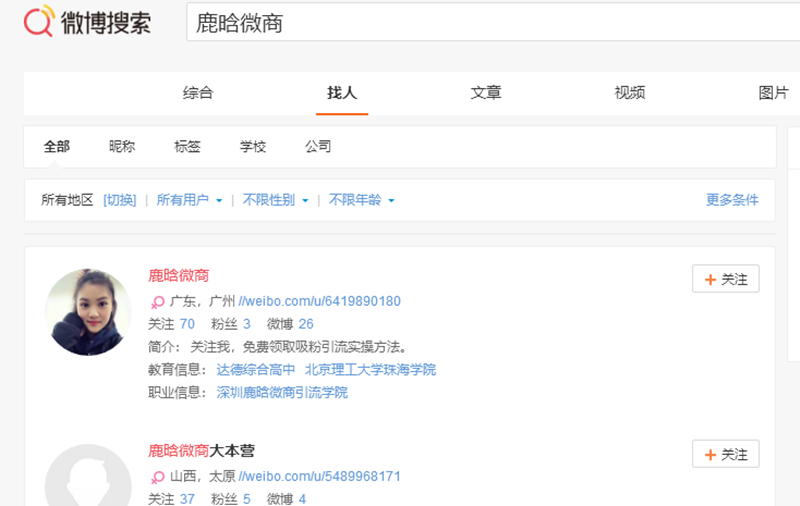Open 更多条件 advanced filters
The image size is (800, 506).
tap(732, 200)
